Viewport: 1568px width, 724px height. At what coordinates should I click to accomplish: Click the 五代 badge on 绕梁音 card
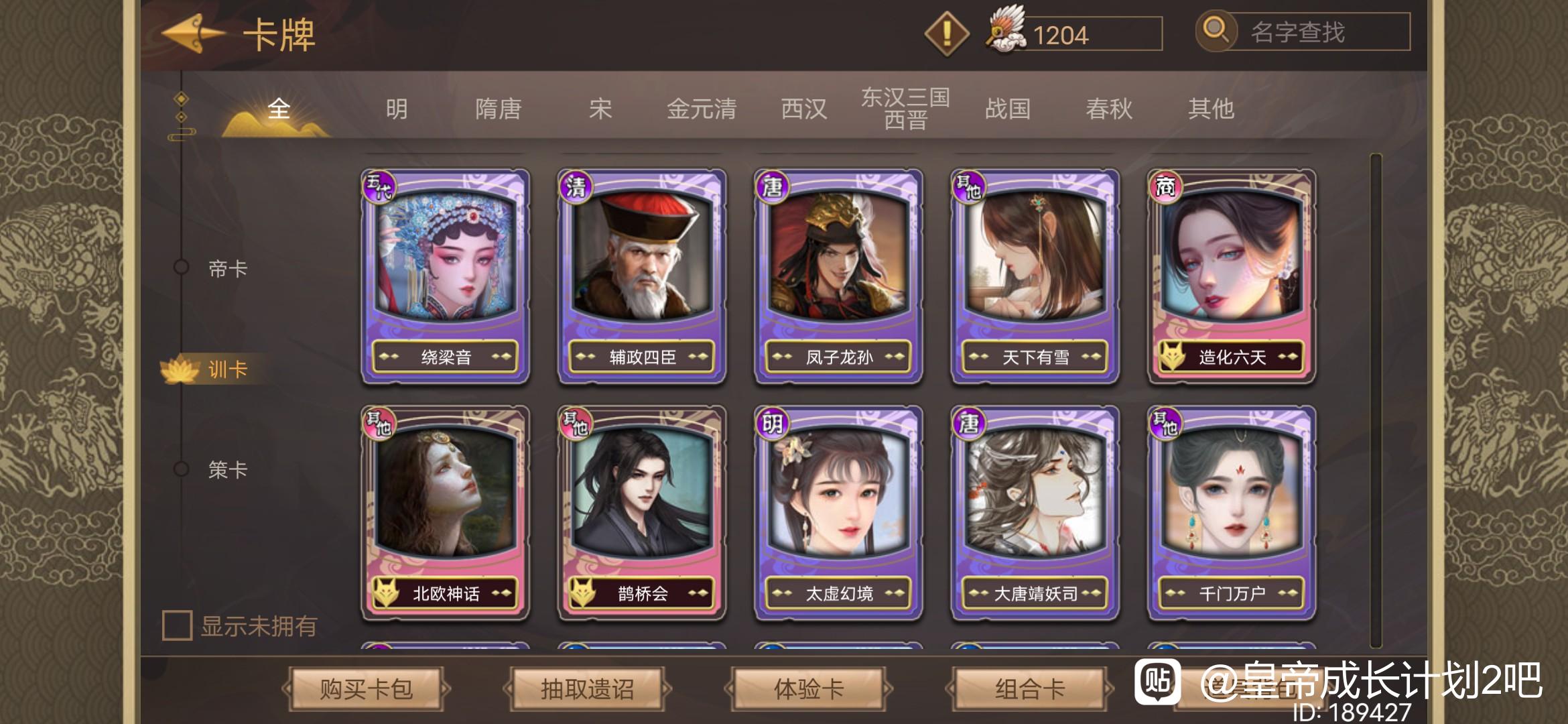(x=379, y=186)
